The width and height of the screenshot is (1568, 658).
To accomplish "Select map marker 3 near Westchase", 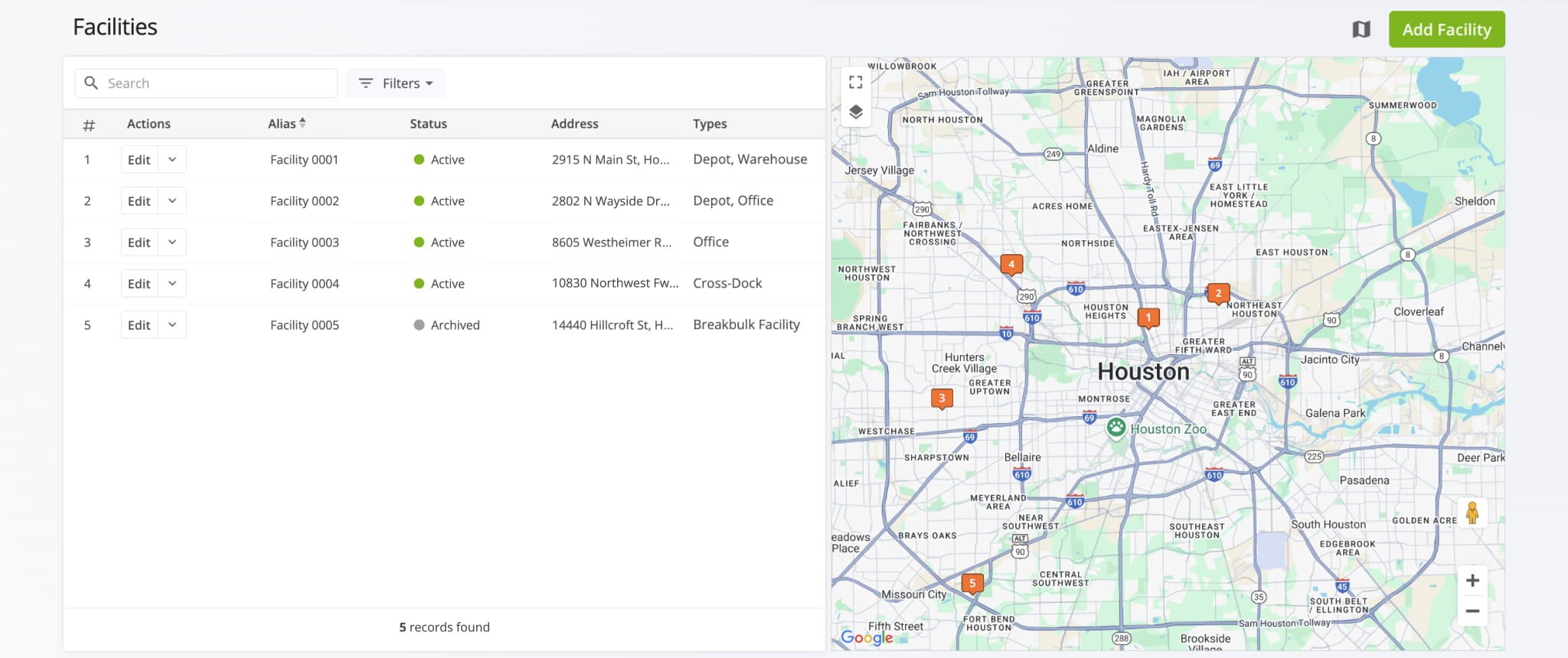I will [x=942, y=398].
